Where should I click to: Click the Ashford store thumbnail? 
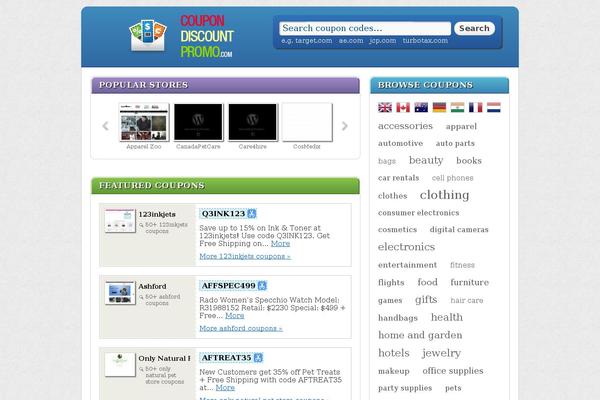(120, 293)
